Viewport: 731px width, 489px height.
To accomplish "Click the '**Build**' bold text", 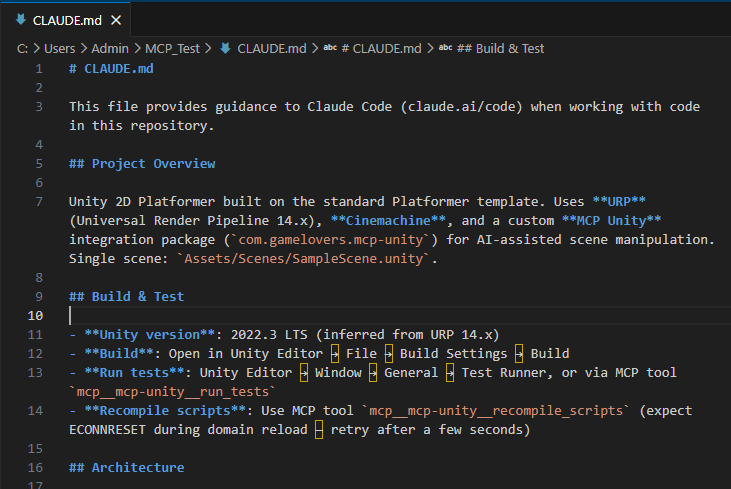I will click(119, 354).
